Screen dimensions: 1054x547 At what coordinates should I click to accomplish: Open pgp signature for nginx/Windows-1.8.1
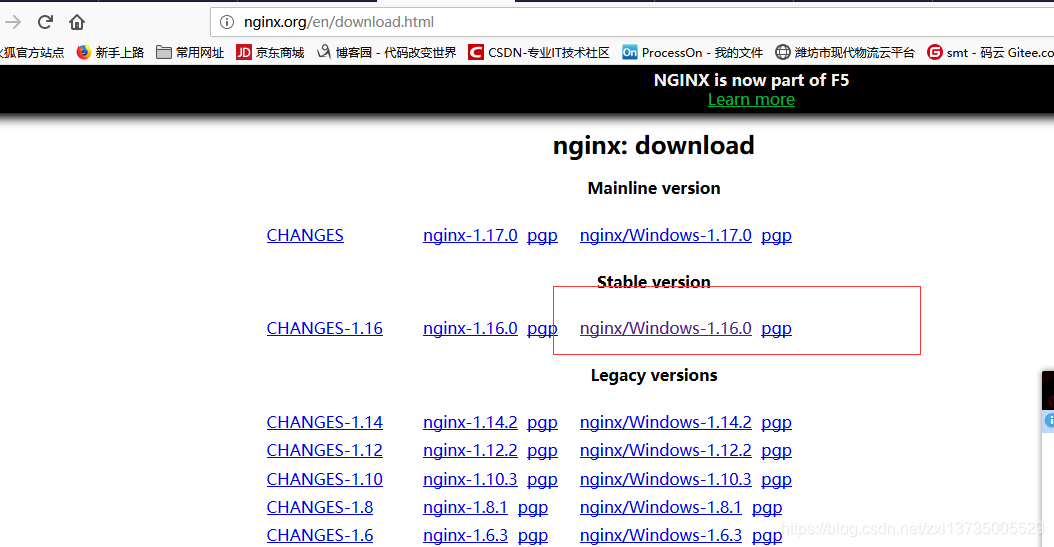click(767, 508)
